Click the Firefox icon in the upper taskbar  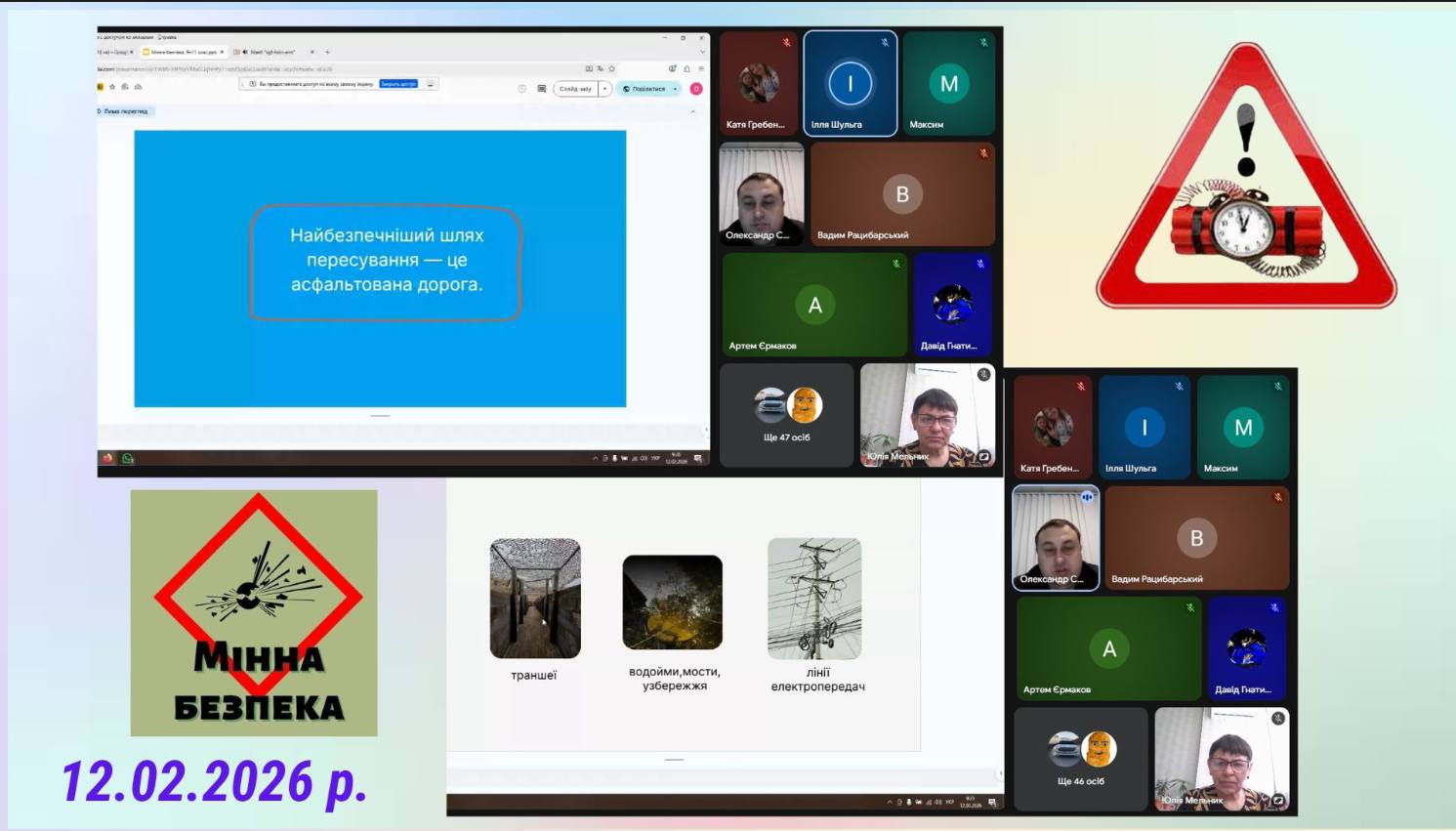tap(107, 458)
